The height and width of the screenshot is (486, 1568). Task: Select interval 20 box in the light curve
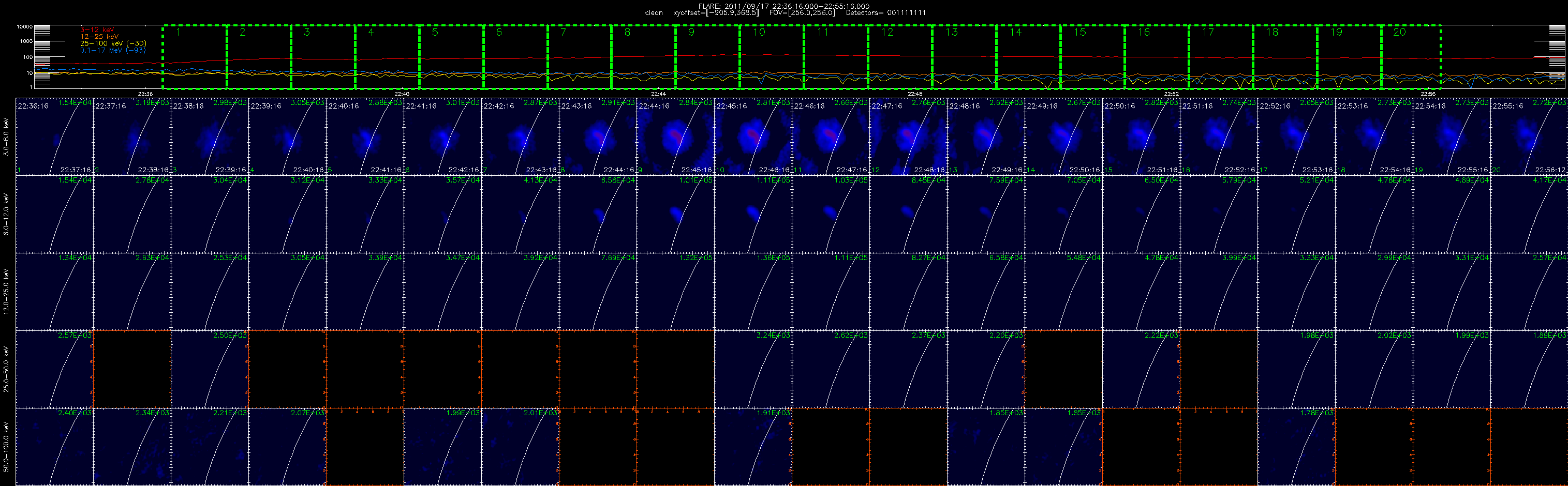coord(1411,56)
